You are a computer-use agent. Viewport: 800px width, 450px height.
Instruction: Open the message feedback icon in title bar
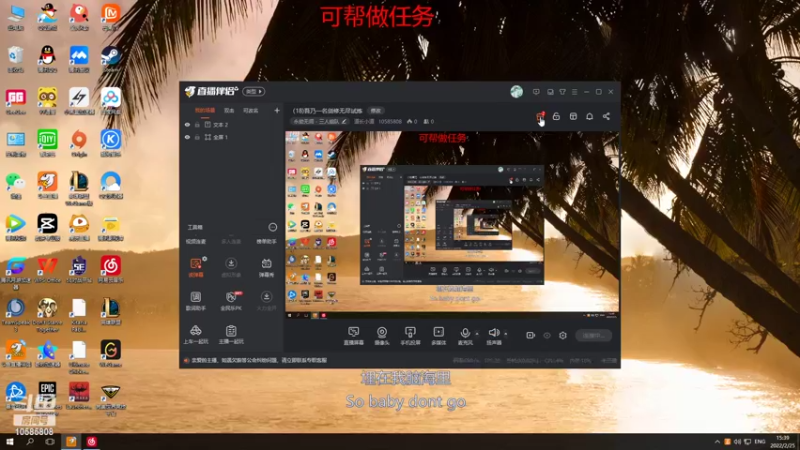click(x=536, y=92)
